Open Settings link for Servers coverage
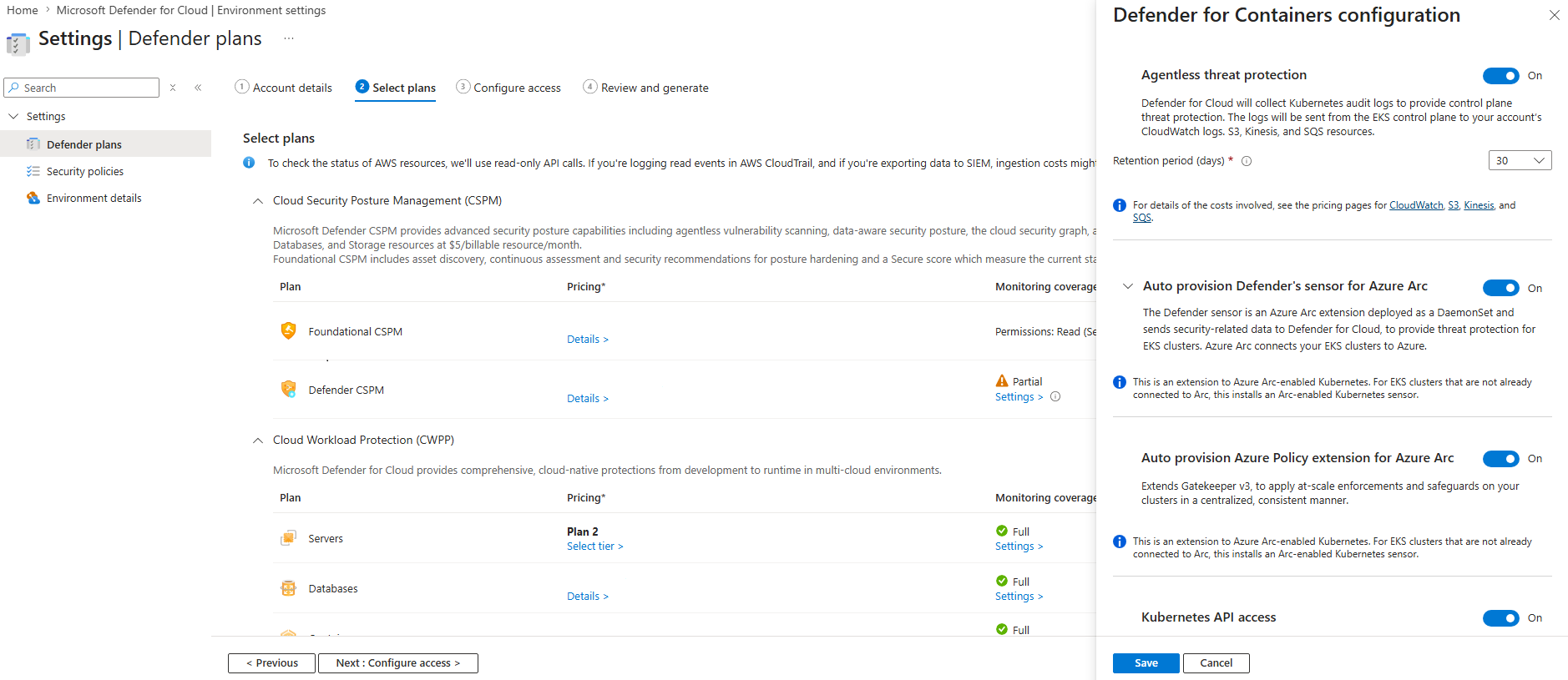1568x680 pixels. coord(1019,547)
